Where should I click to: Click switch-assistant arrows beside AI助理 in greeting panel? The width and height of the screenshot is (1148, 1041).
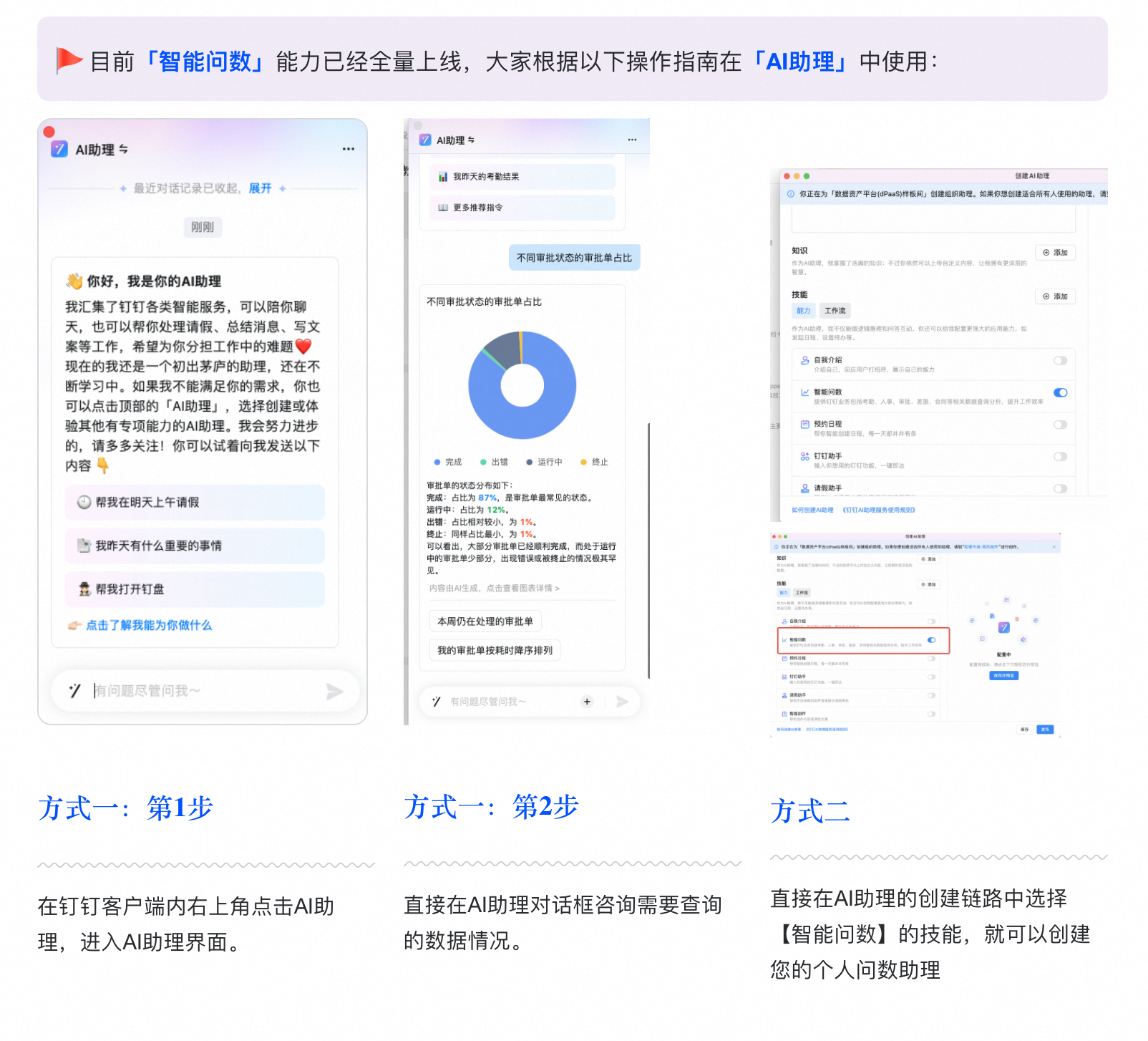click(123, 149)
